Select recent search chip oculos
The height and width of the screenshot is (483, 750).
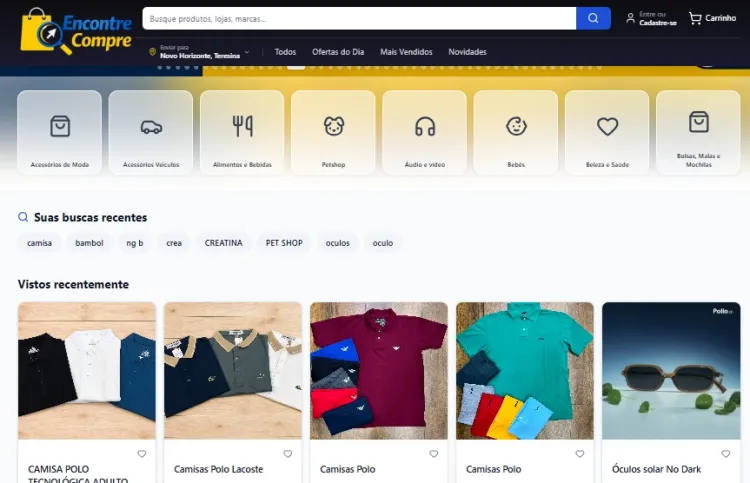[338, 243]
